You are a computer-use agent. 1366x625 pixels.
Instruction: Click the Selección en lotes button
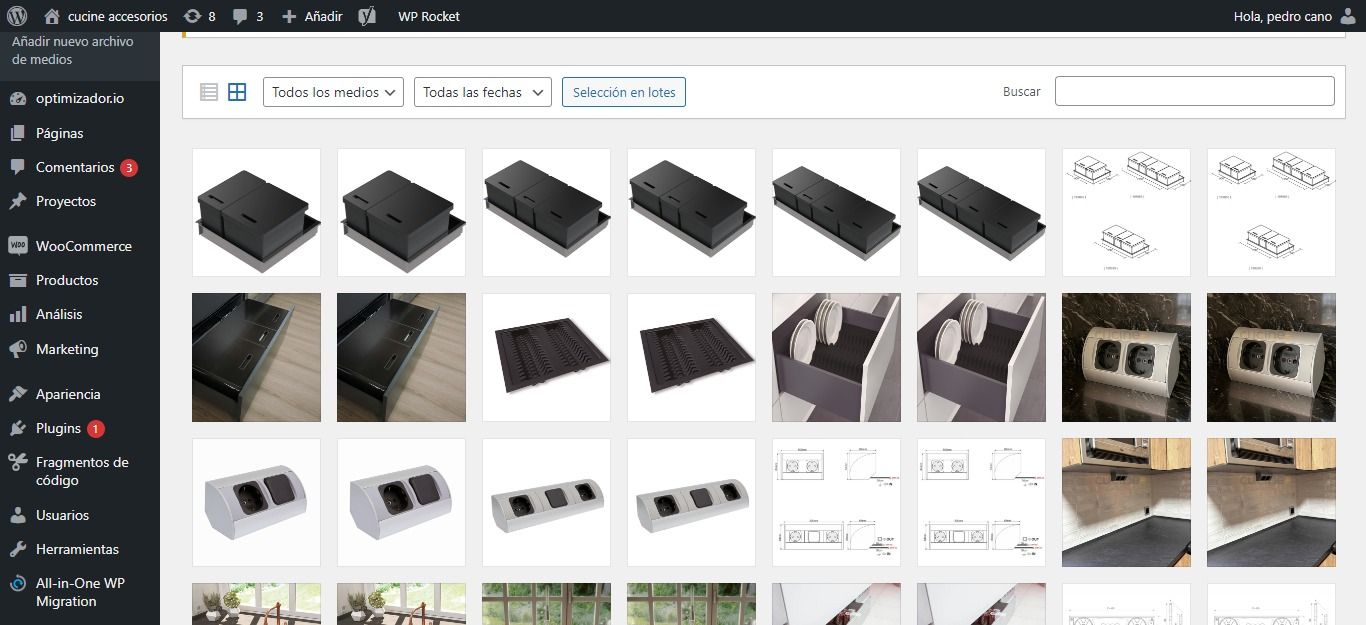pos(624,92)
